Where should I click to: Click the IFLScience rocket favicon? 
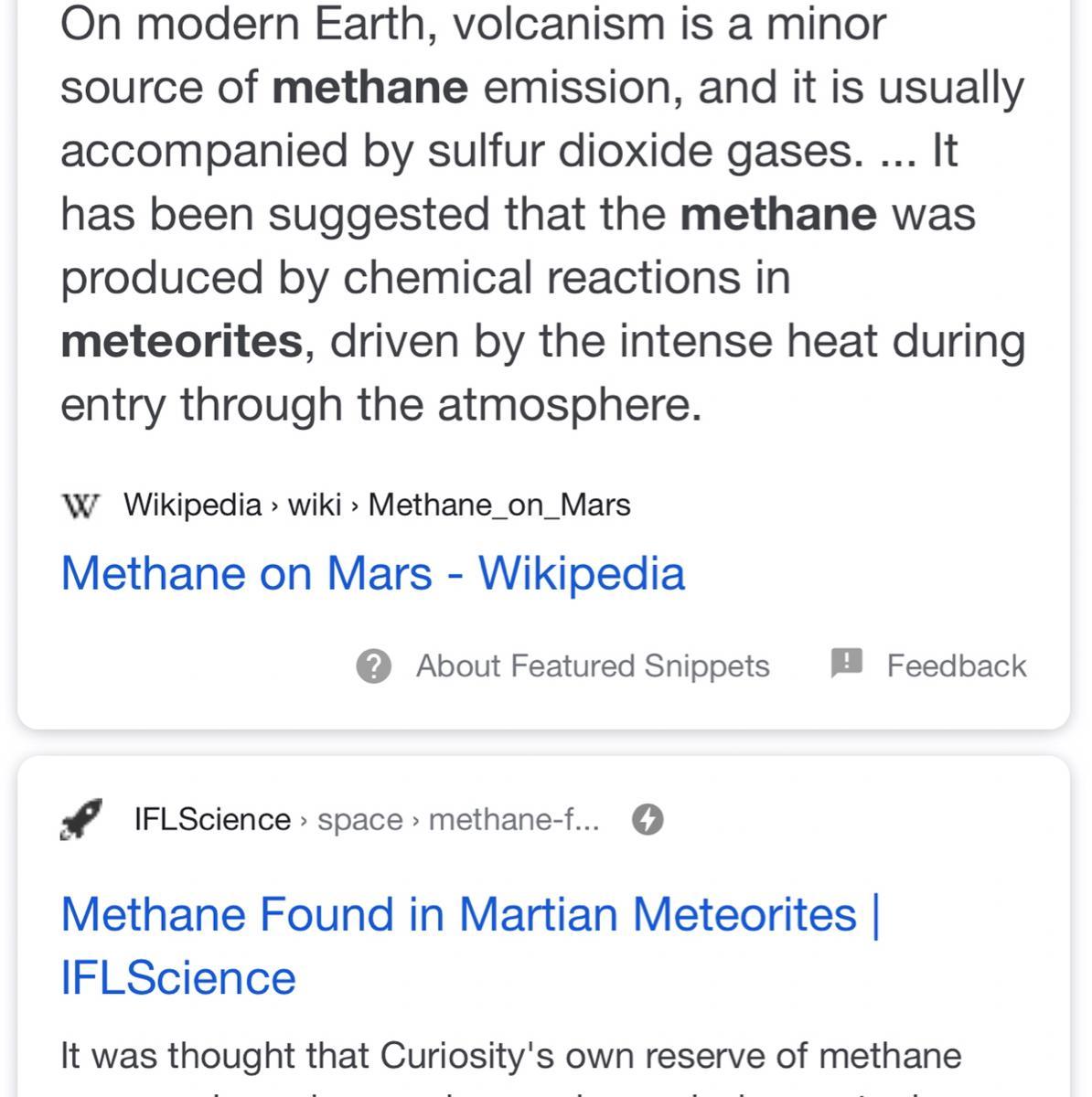coord(81,818)
